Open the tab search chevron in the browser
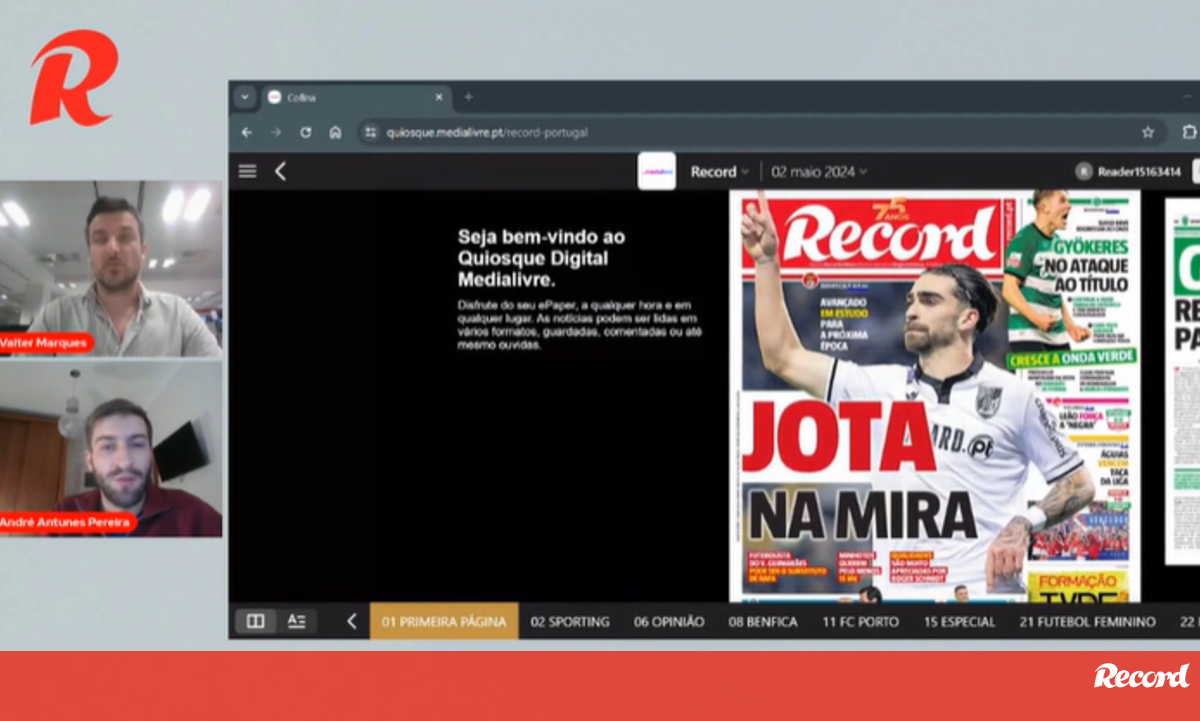The width and height of the screenshot is (1200, 721). 245,97
